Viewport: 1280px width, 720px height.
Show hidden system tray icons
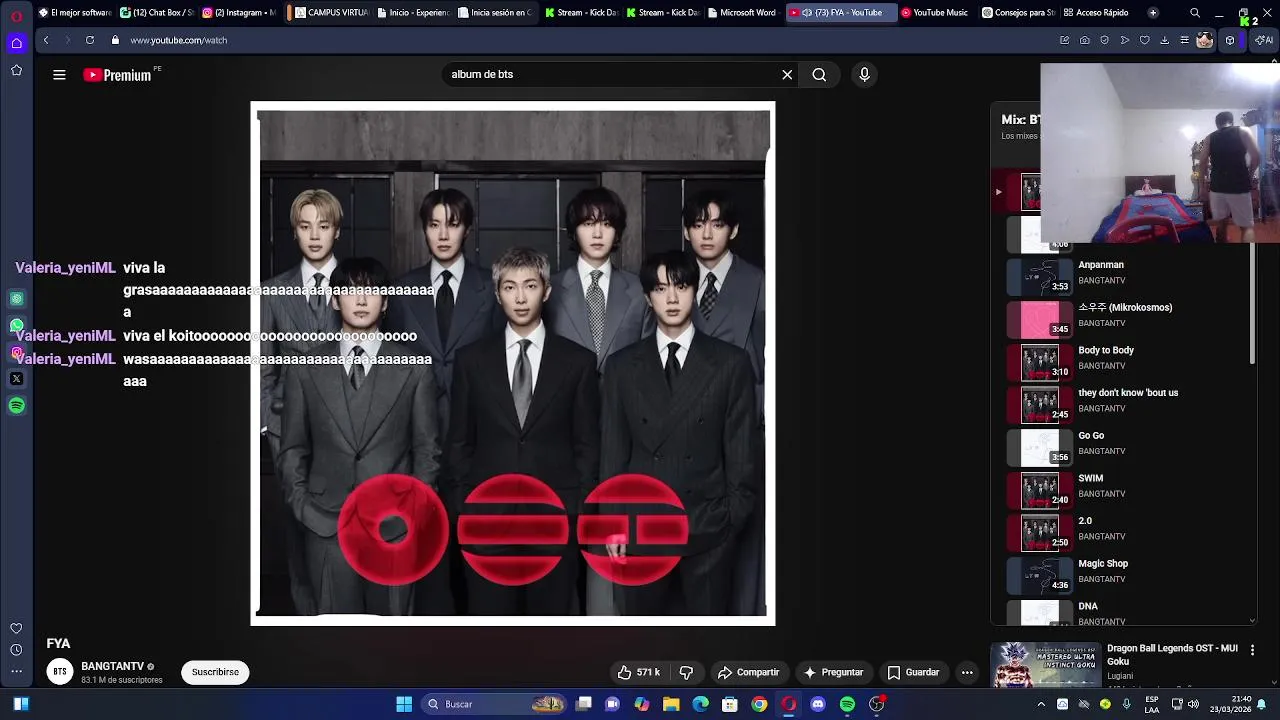pos(1041,704)
